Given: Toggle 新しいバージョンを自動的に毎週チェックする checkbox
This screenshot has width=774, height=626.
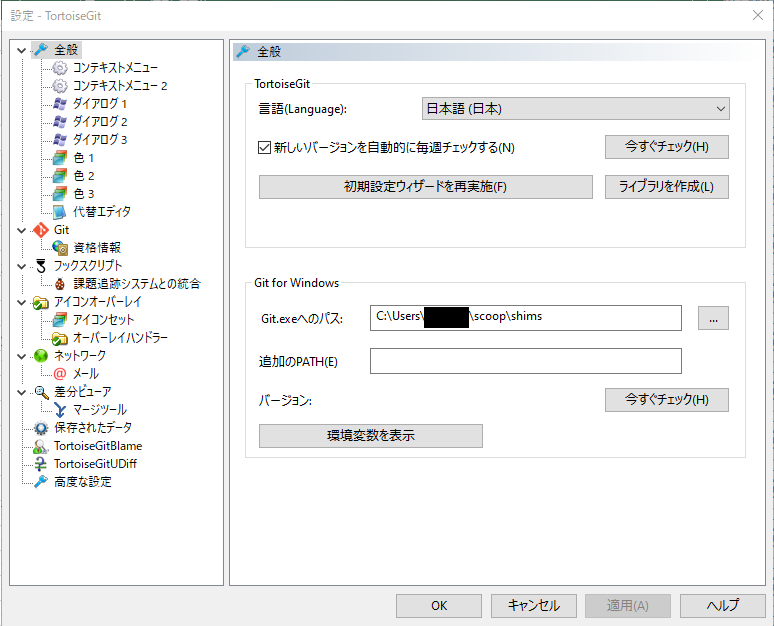Looking at the screenshot, I should point(265,148).
